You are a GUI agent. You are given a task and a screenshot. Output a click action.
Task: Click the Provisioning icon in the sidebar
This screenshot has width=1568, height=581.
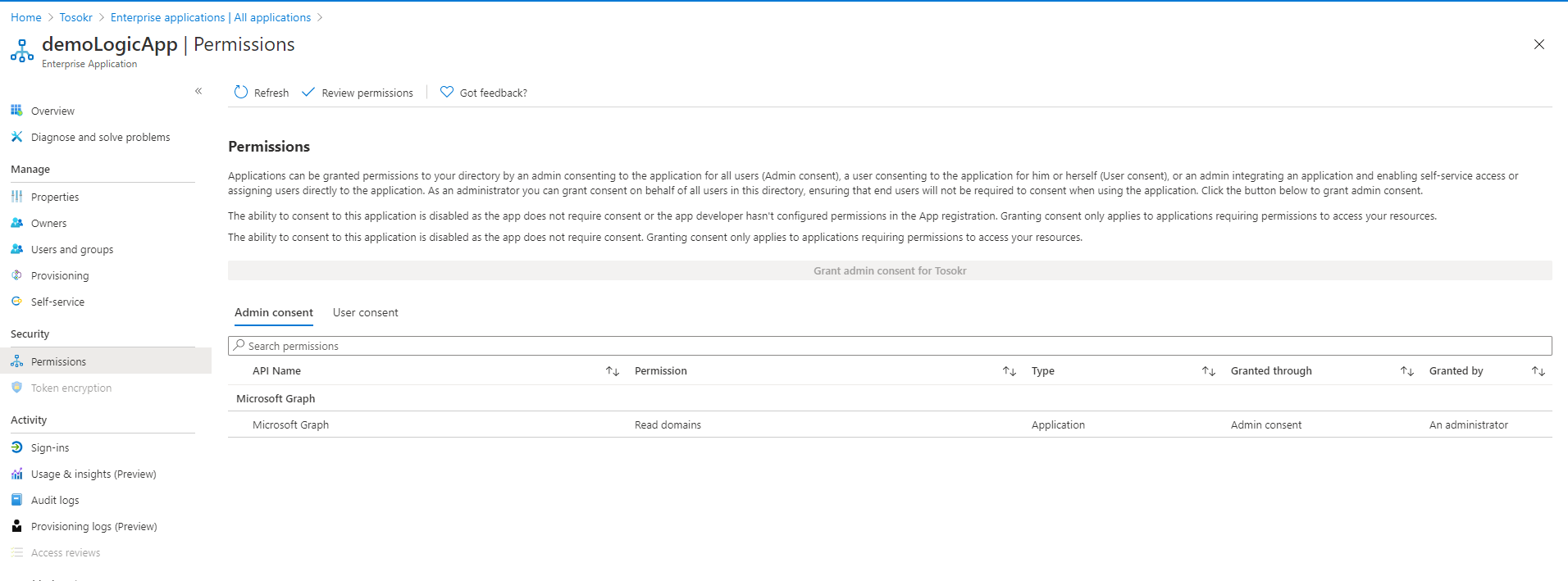(16, 275)
